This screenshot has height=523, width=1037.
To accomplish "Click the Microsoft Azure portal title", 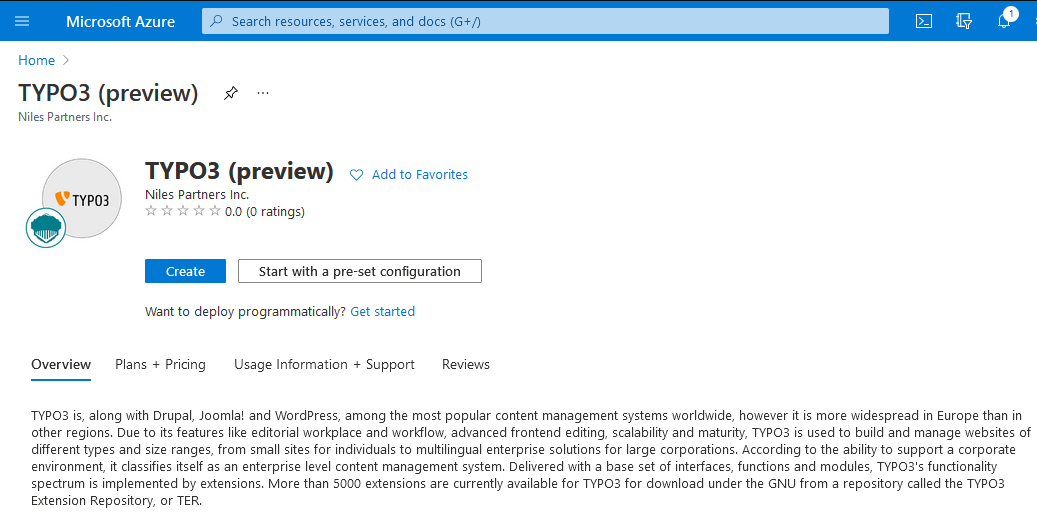I will tap(120, 21).
